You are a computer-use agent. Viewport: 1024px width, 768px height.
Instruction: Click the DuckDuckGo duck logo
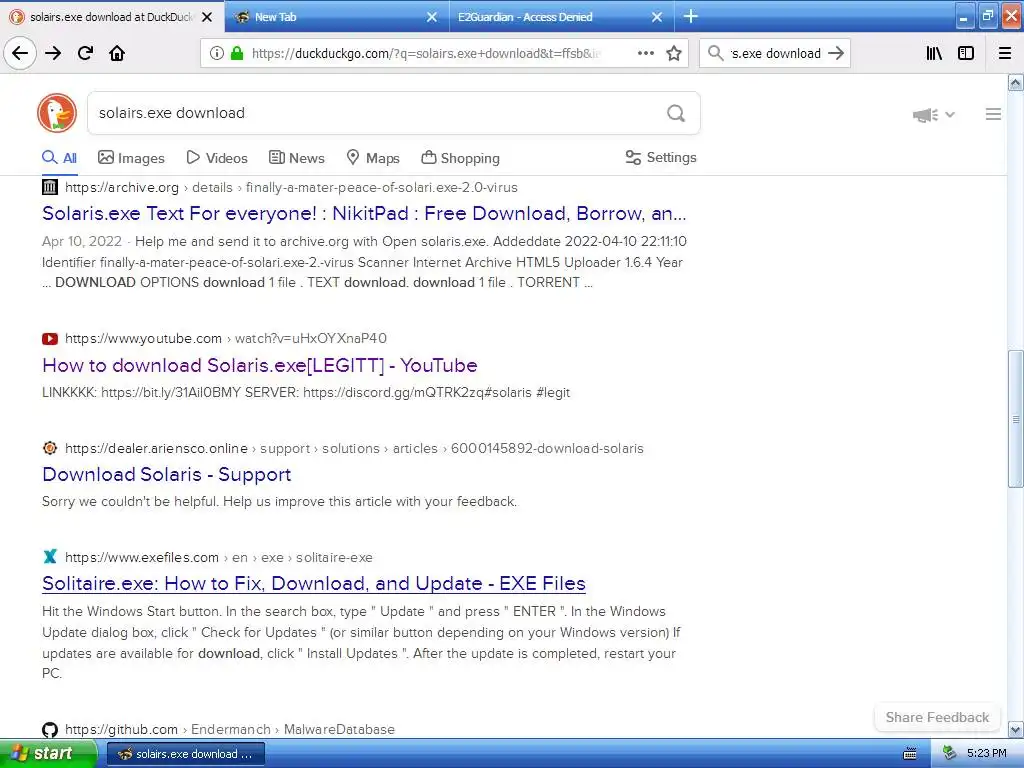[57, 113]
